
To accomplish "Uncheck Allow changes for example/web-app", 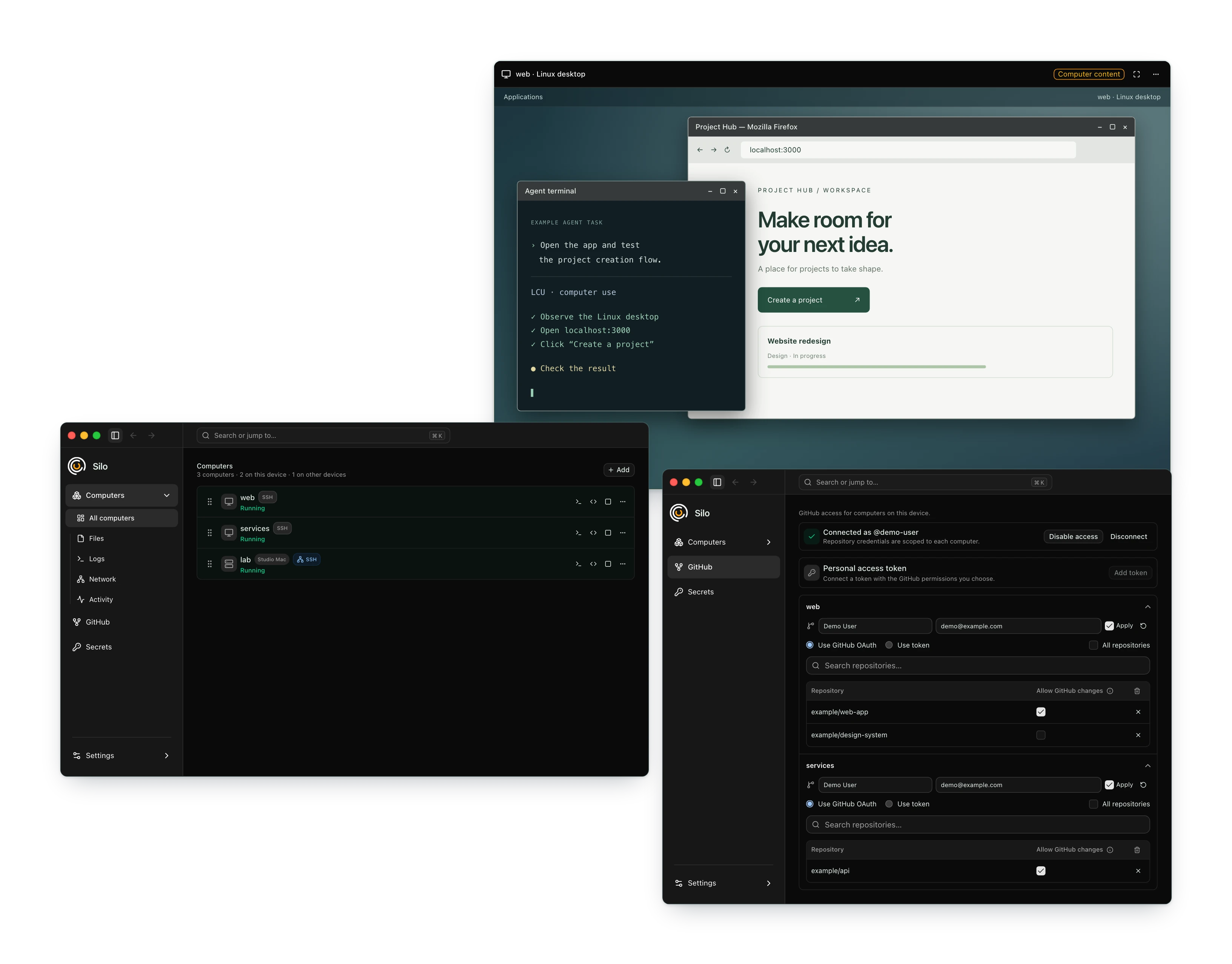I will [x=1041, y=712].
